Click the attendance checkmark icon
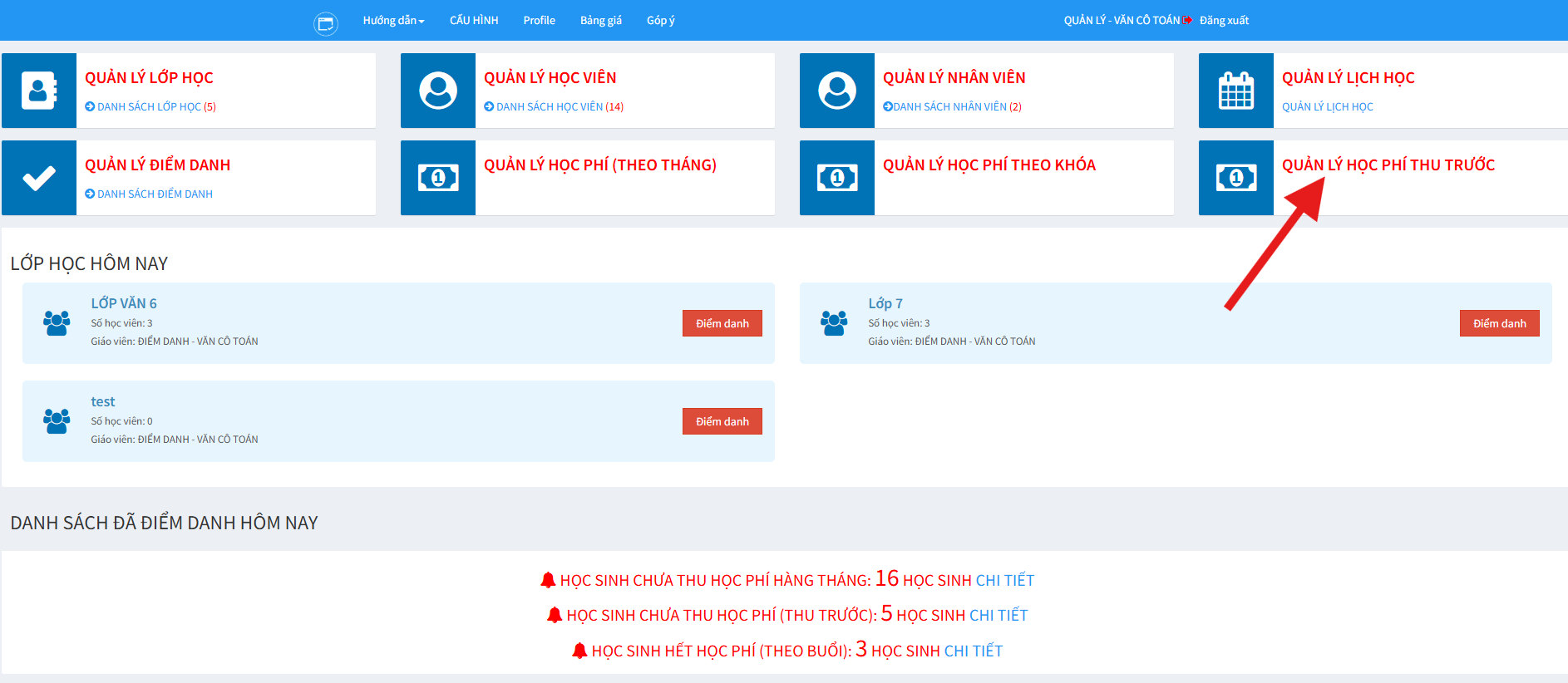 coord(39,178)
